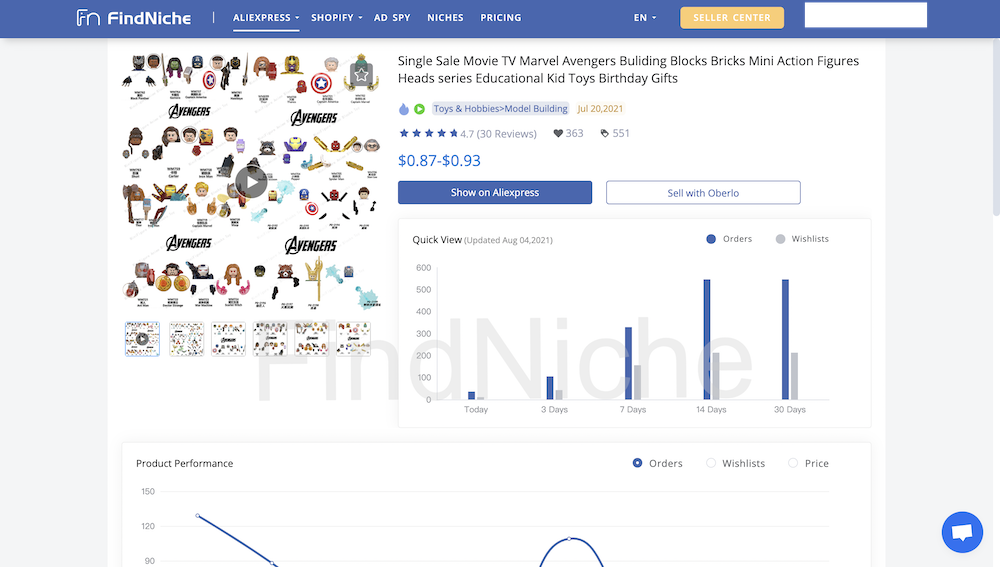Toggle the Wishlists legend in Quick View
Image resolution: width=1000 pixels, height=567 pixels.
(802, 239)
